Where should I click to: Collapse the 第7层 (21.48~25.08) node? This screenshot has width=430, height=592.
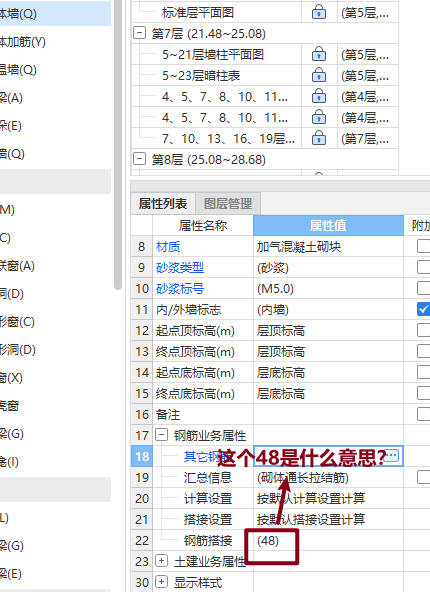(139, 33)
